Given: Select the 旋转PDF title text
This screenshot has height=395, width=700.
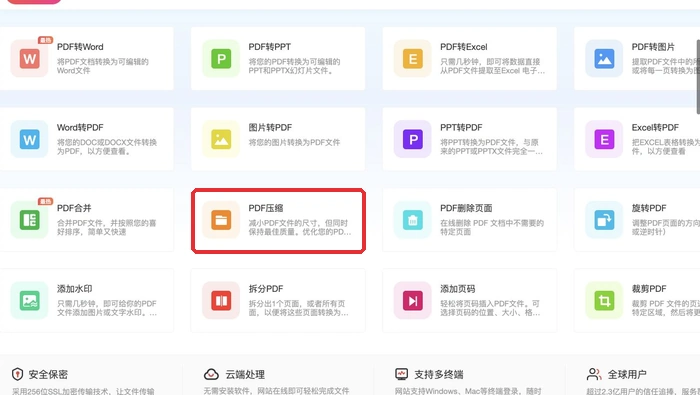Looking at the screenshot, I should 649,208.
